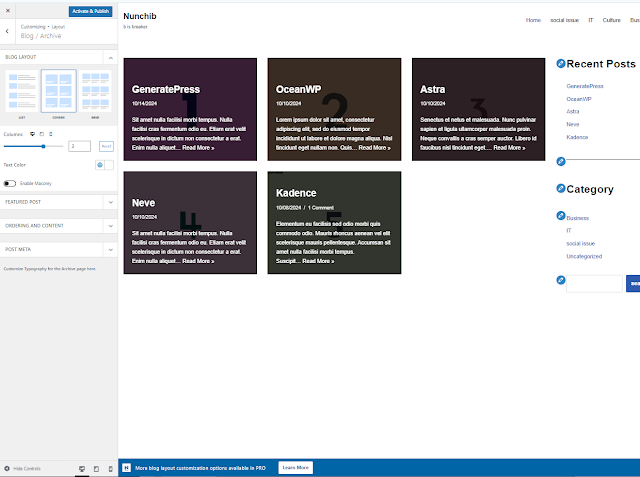Focus the Columns number input field
The width and height of the screenshot is (640, 477).
(79, 146)
